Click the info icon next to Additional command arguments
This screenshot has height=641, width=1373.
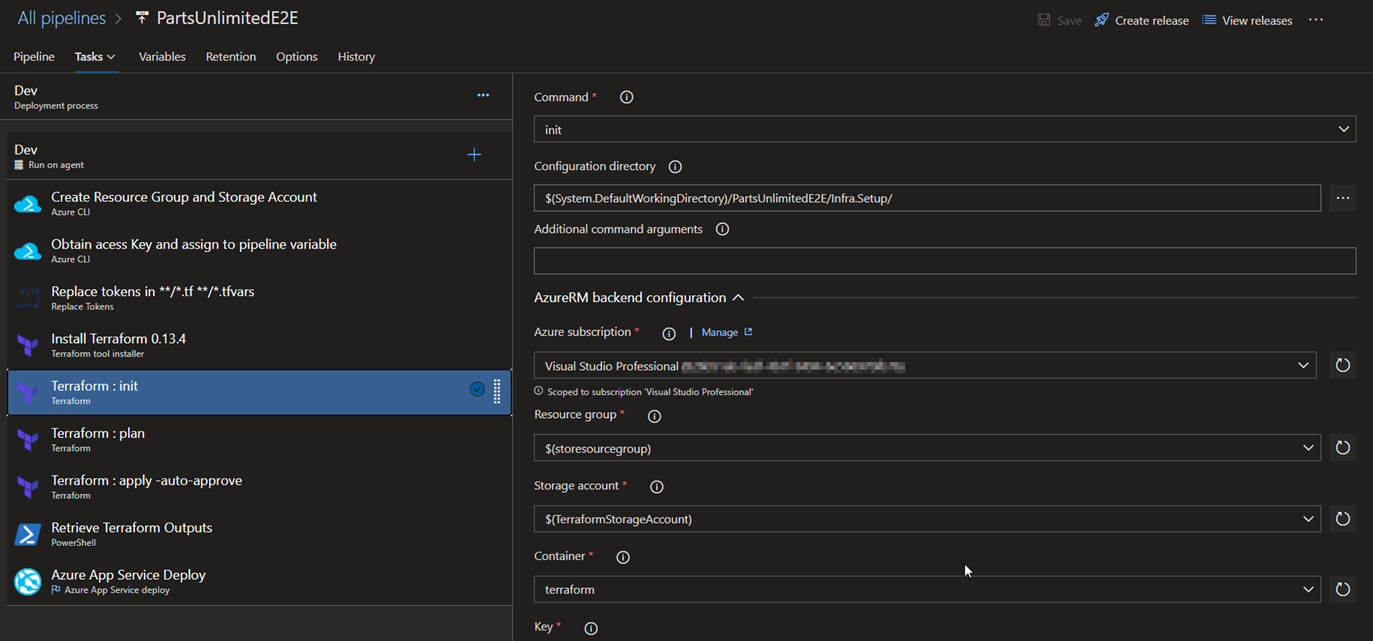[722, 229]
